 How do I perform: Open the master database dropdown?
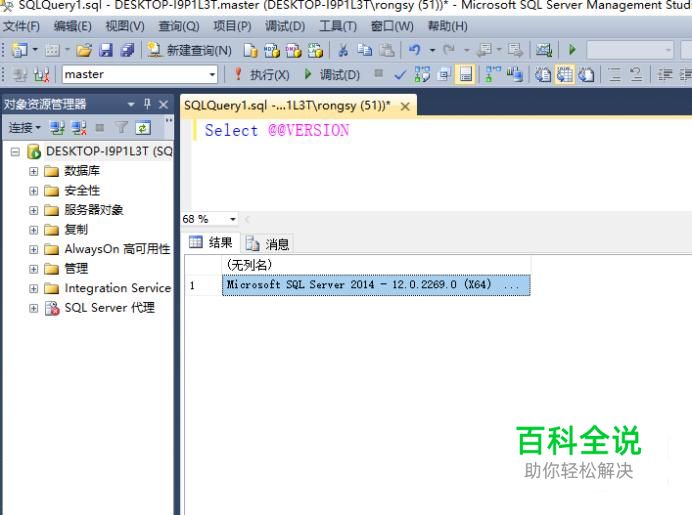pos(212,75)
